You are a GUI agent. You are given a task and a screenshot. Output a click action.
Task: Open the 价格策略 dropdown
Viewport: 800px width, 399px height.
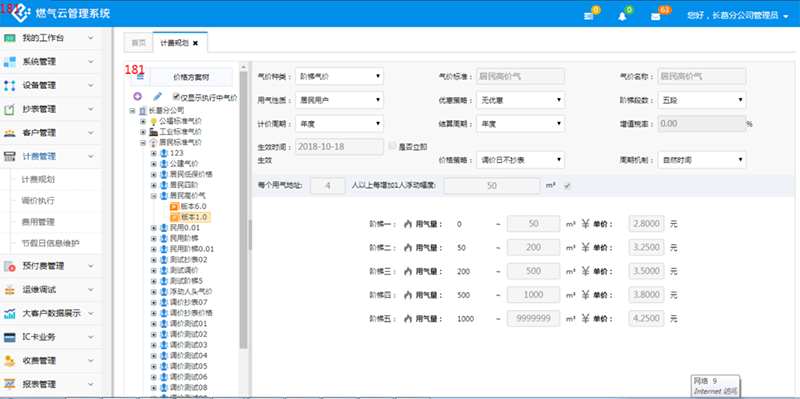pos(520,160)
